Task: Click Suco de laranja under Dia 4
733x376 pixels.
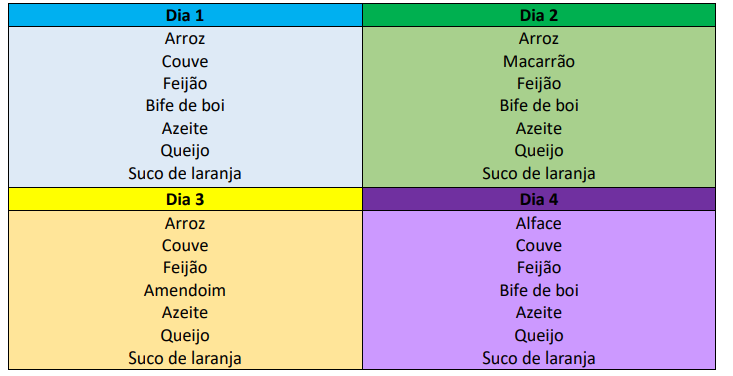Action: point(539,359)
